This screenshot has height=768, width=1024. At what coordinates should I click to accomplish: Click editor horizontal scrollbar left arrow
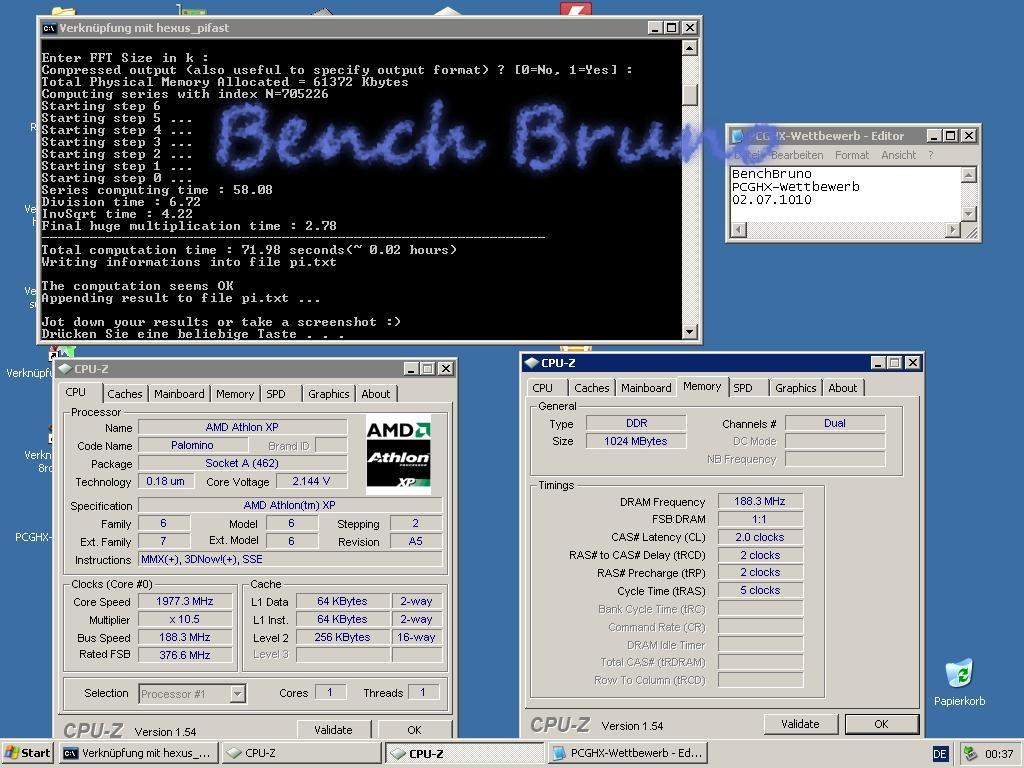(x=738, y=229)
